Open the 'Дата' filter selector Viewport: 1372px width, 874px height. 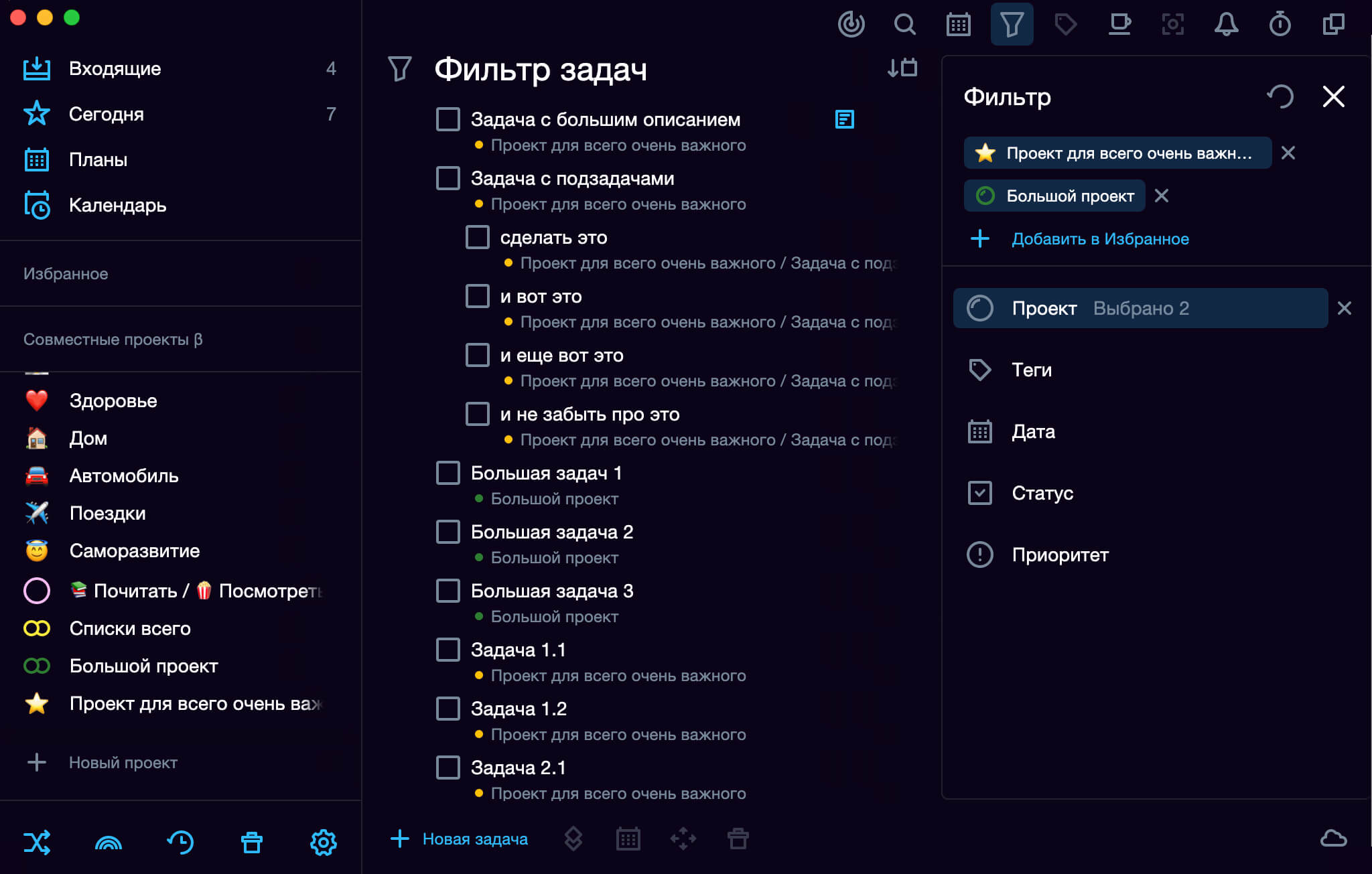pos(1033,431)
